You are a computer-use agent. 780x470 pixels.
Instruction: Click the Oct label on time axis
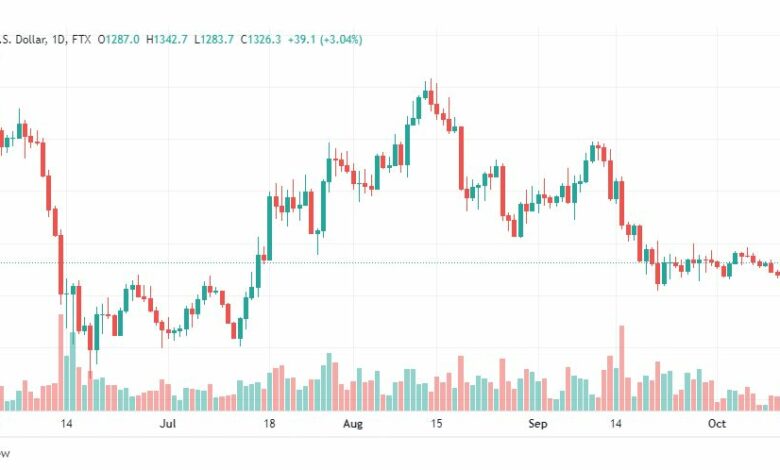[717, 424]
